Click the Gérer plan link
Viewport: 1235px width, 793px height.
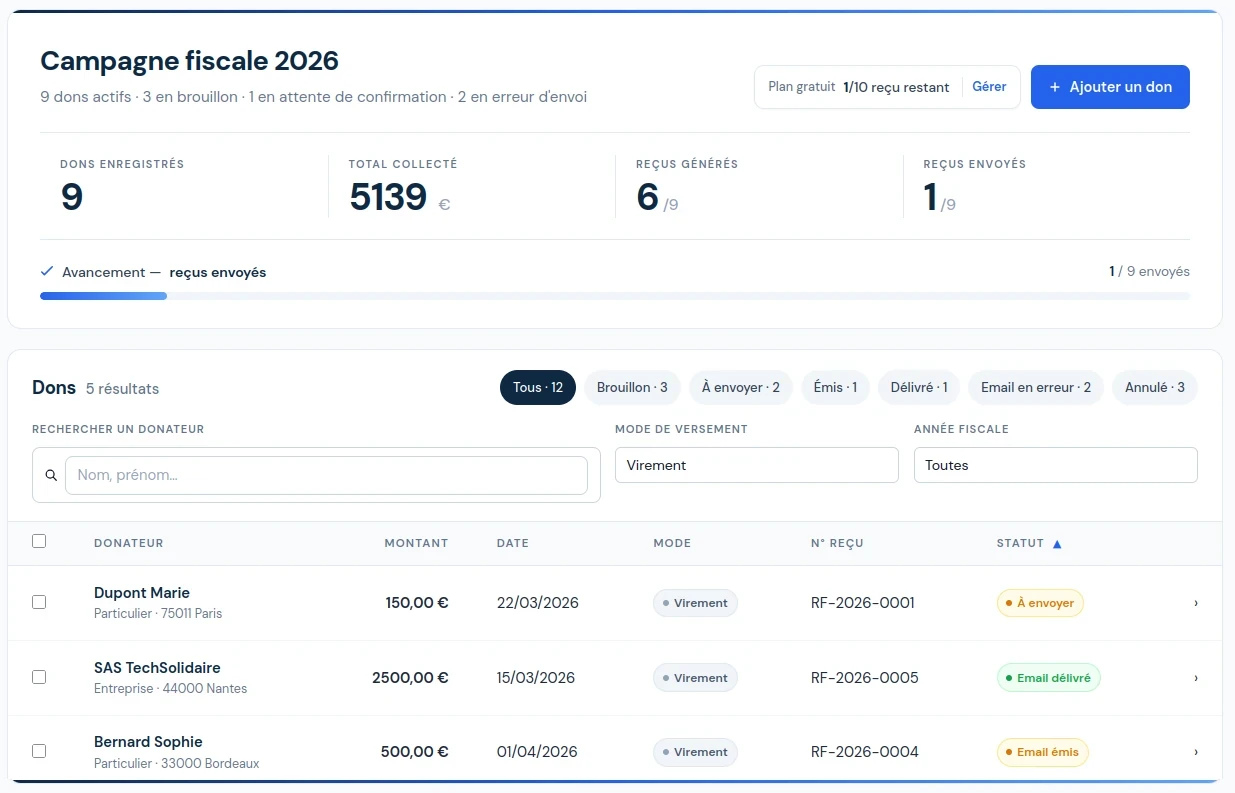[x=989, y=87]
